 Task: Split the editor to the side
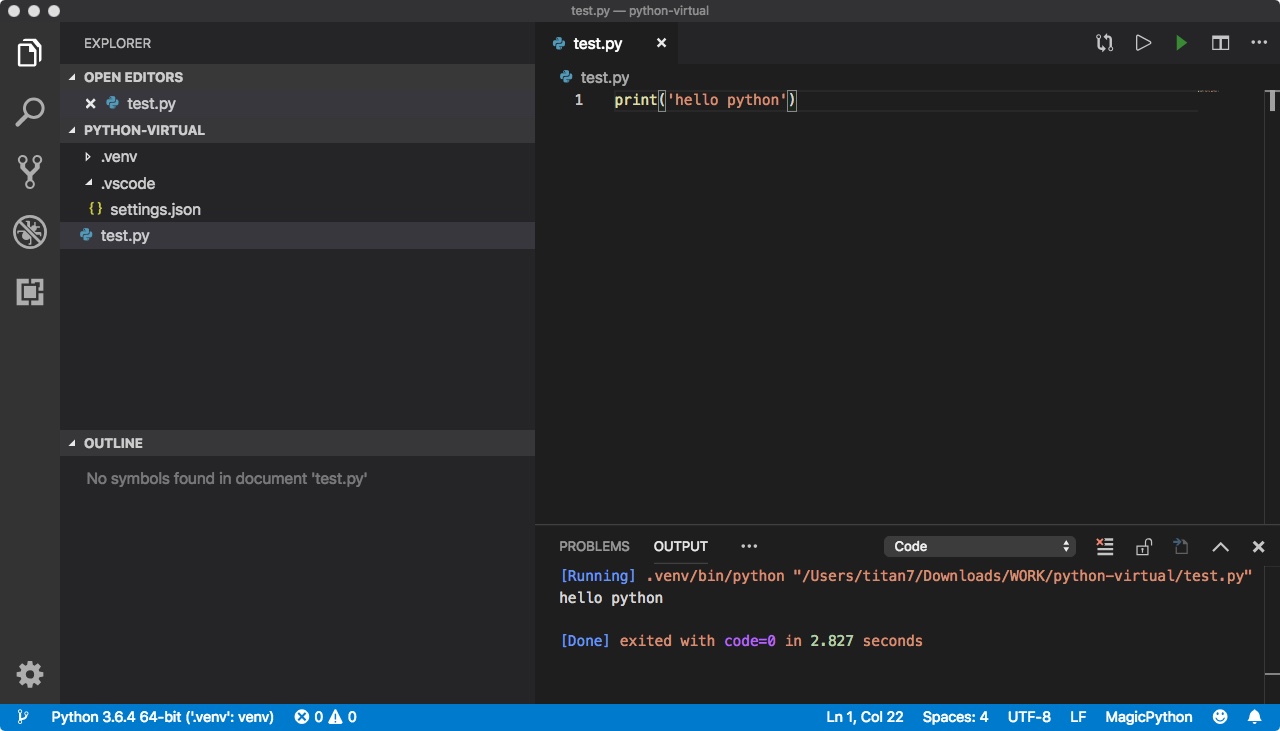pos(1220,43)
